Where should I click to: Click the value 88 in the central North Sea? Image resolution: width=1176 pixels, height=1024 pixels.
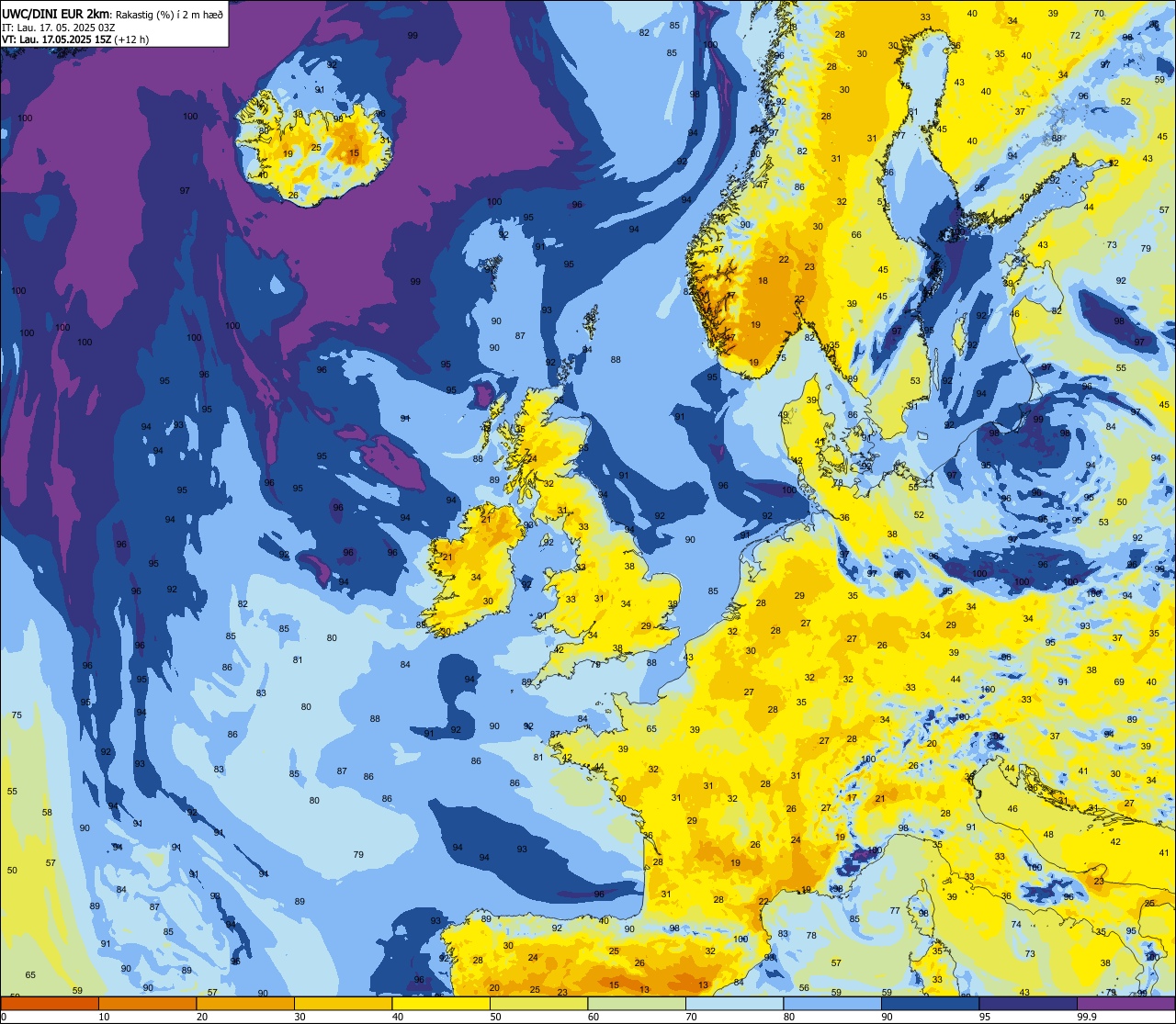click(x=616, y=360)
